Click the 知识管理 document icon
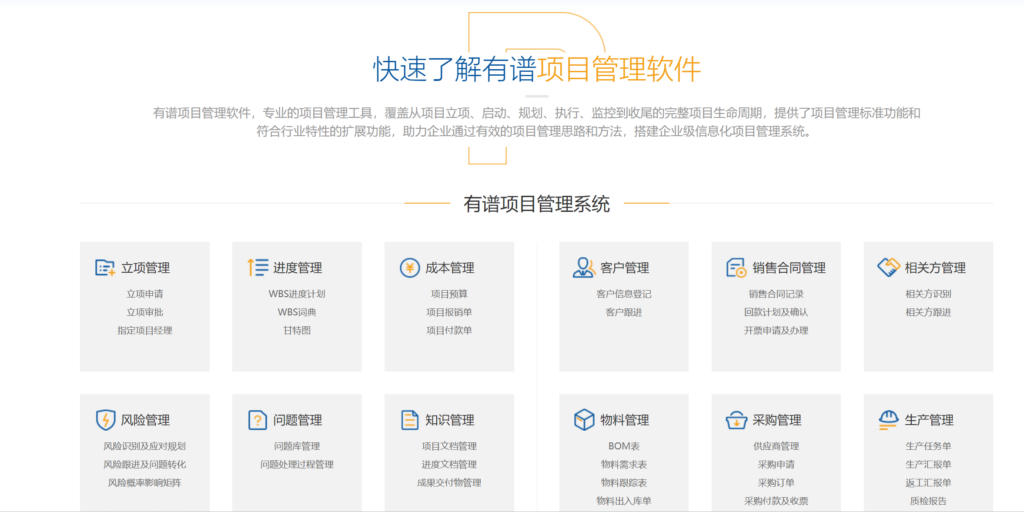1024x512 pixels. point(410,419)
